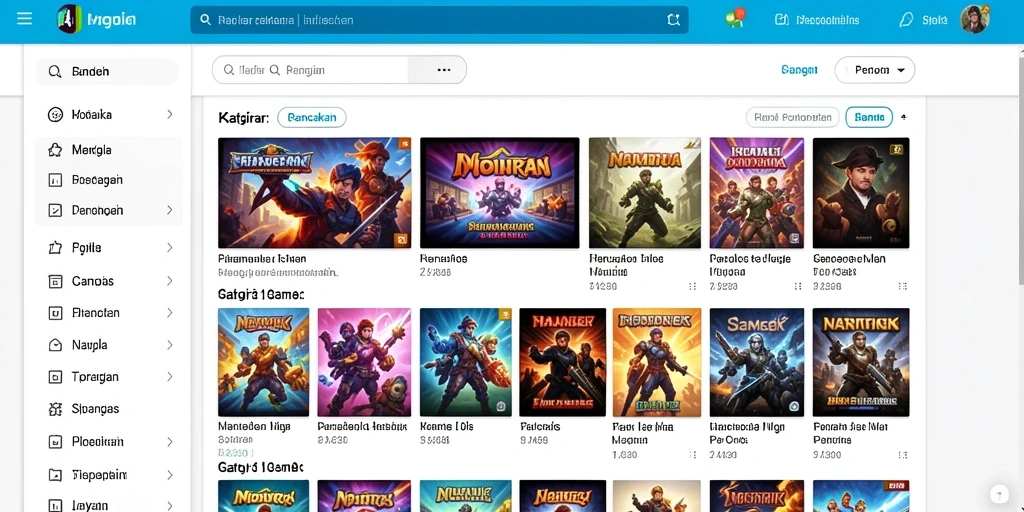Select the Flepepaim sidebar item
The width and height of the screenshot is (1024, 512).
(108, 475)
